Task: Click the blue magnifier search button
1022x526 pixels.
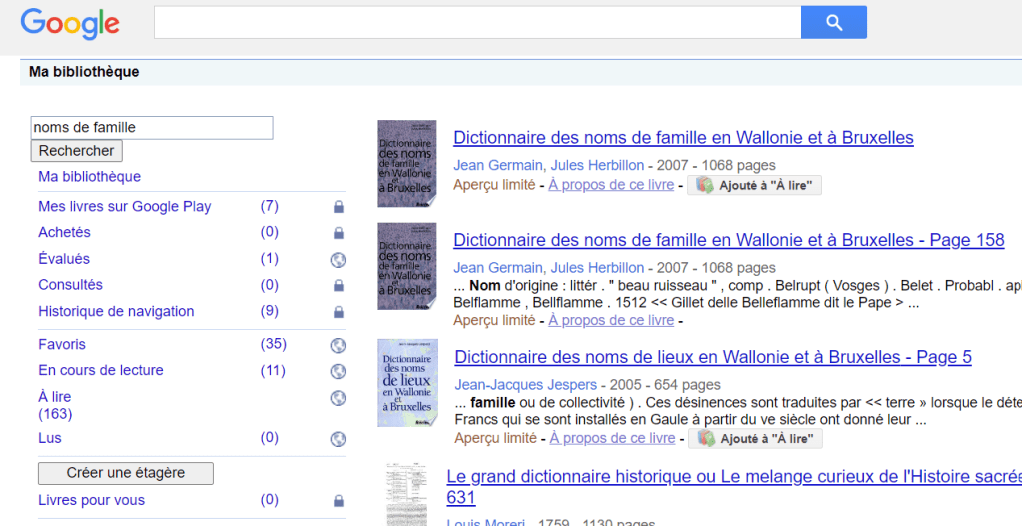Action: [x=833, y=22]
